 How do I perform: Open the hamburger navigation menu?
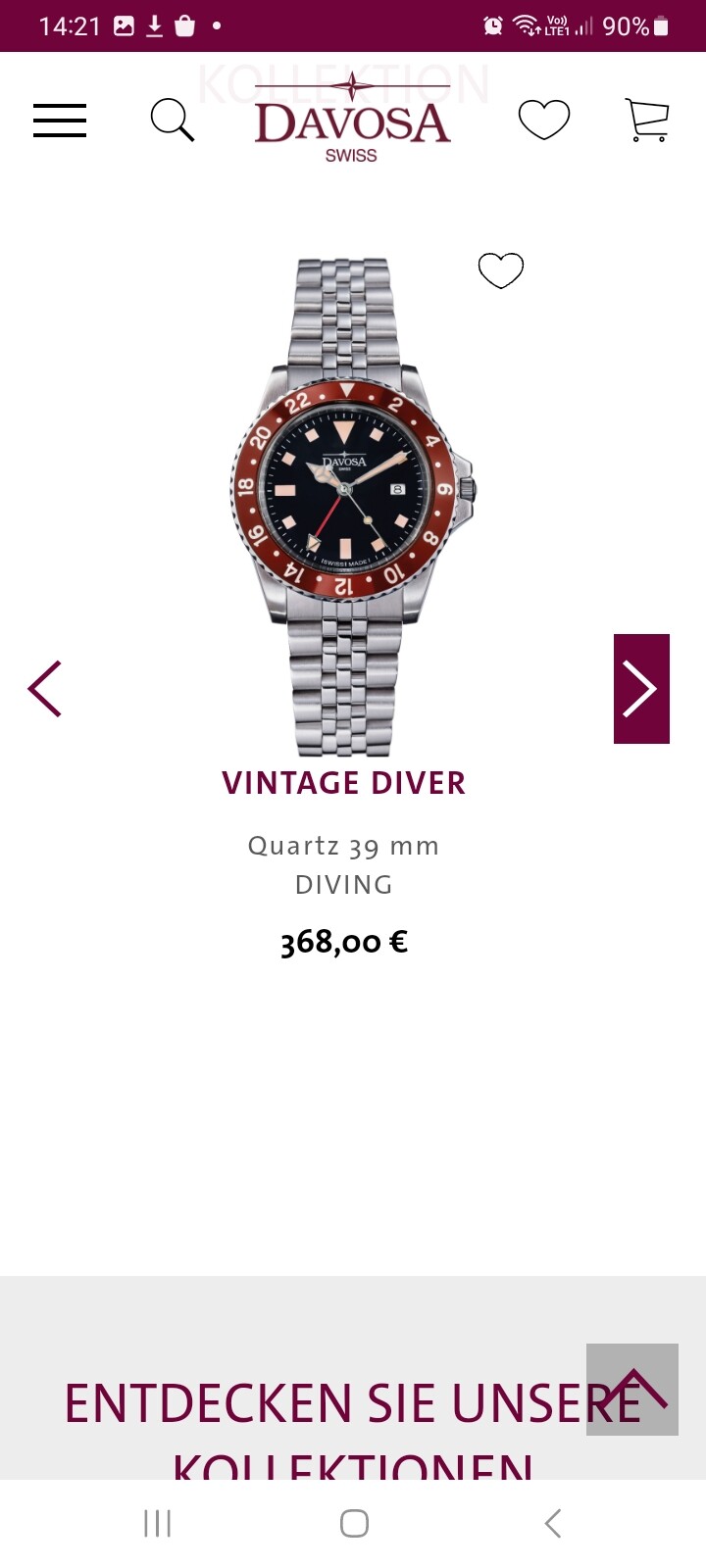(60, 121)
